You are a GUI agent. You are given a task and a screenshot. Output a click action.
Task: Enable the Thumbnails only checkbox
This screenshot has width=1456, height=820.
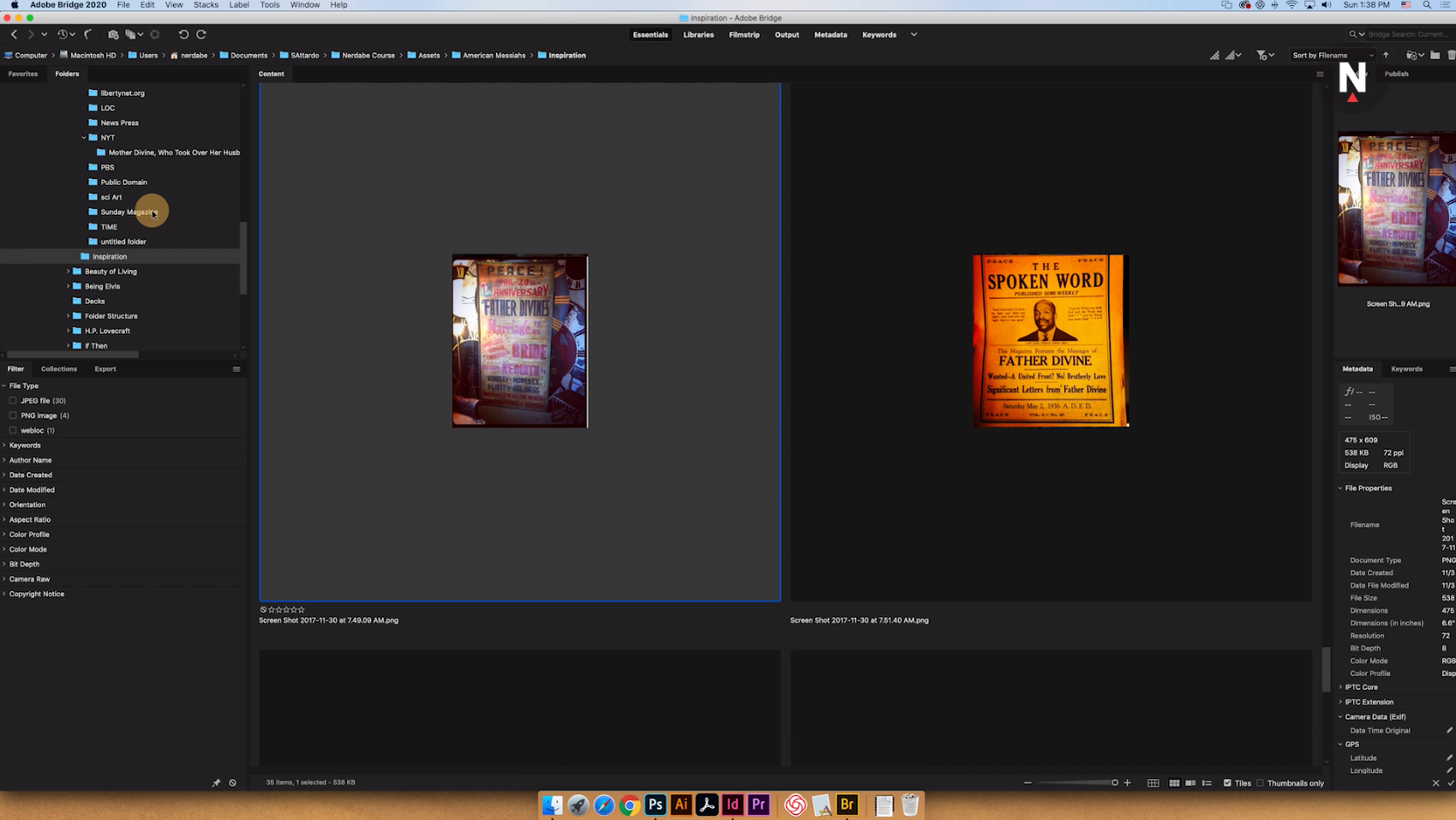click(1260, 783)
